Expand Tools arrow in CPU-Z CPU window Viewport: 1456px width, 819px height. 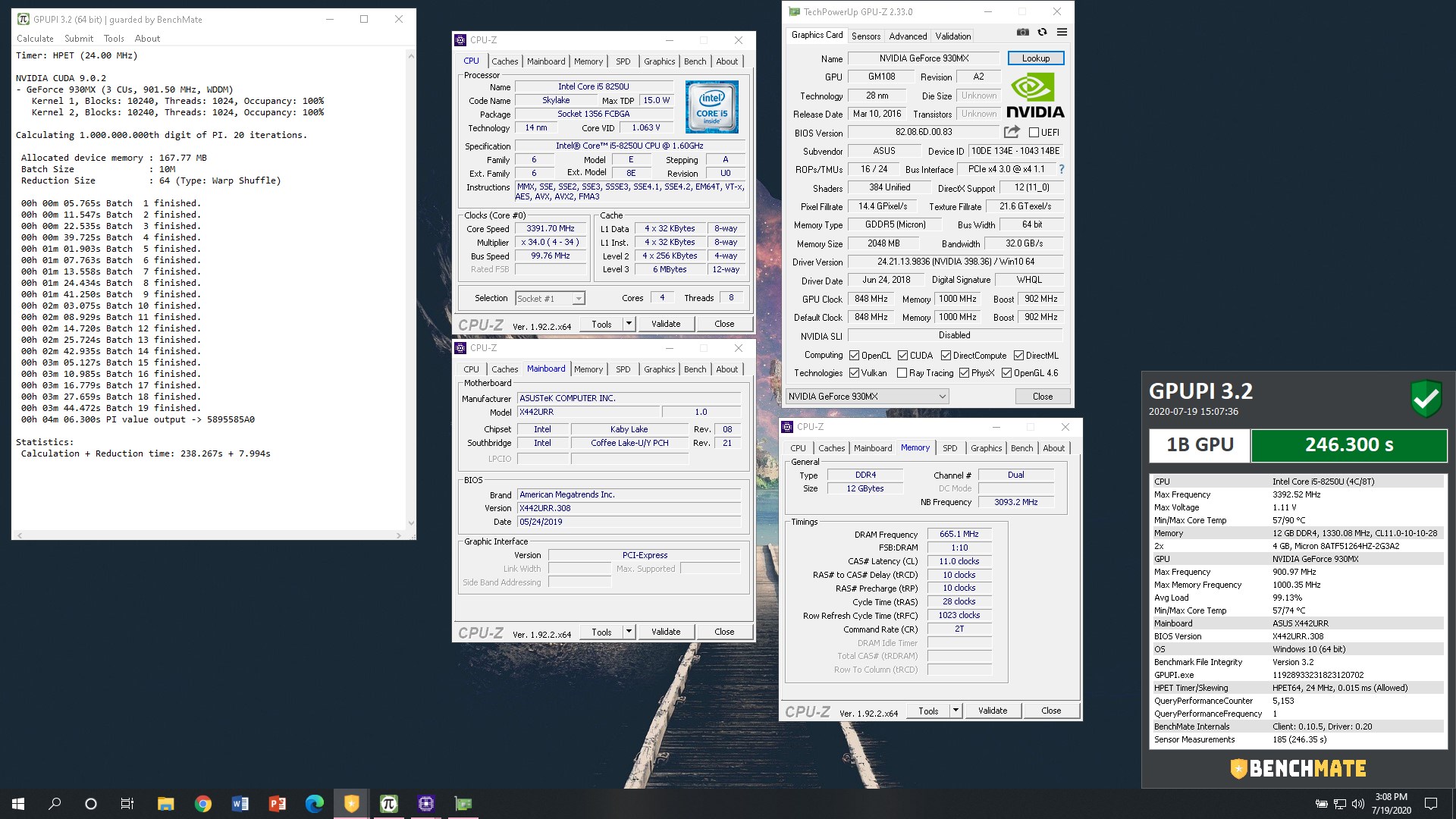pos(629,324)
